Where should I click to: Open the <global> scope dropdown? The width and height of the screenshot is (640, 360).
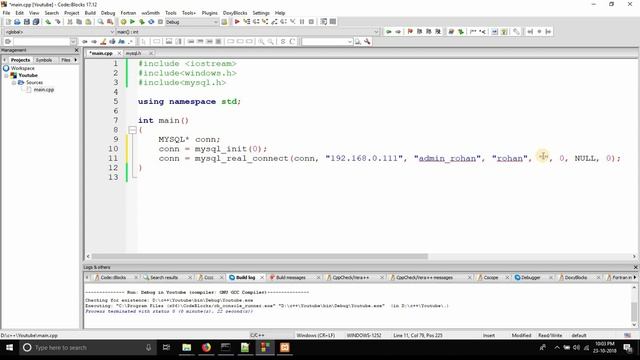click(59, 32)
